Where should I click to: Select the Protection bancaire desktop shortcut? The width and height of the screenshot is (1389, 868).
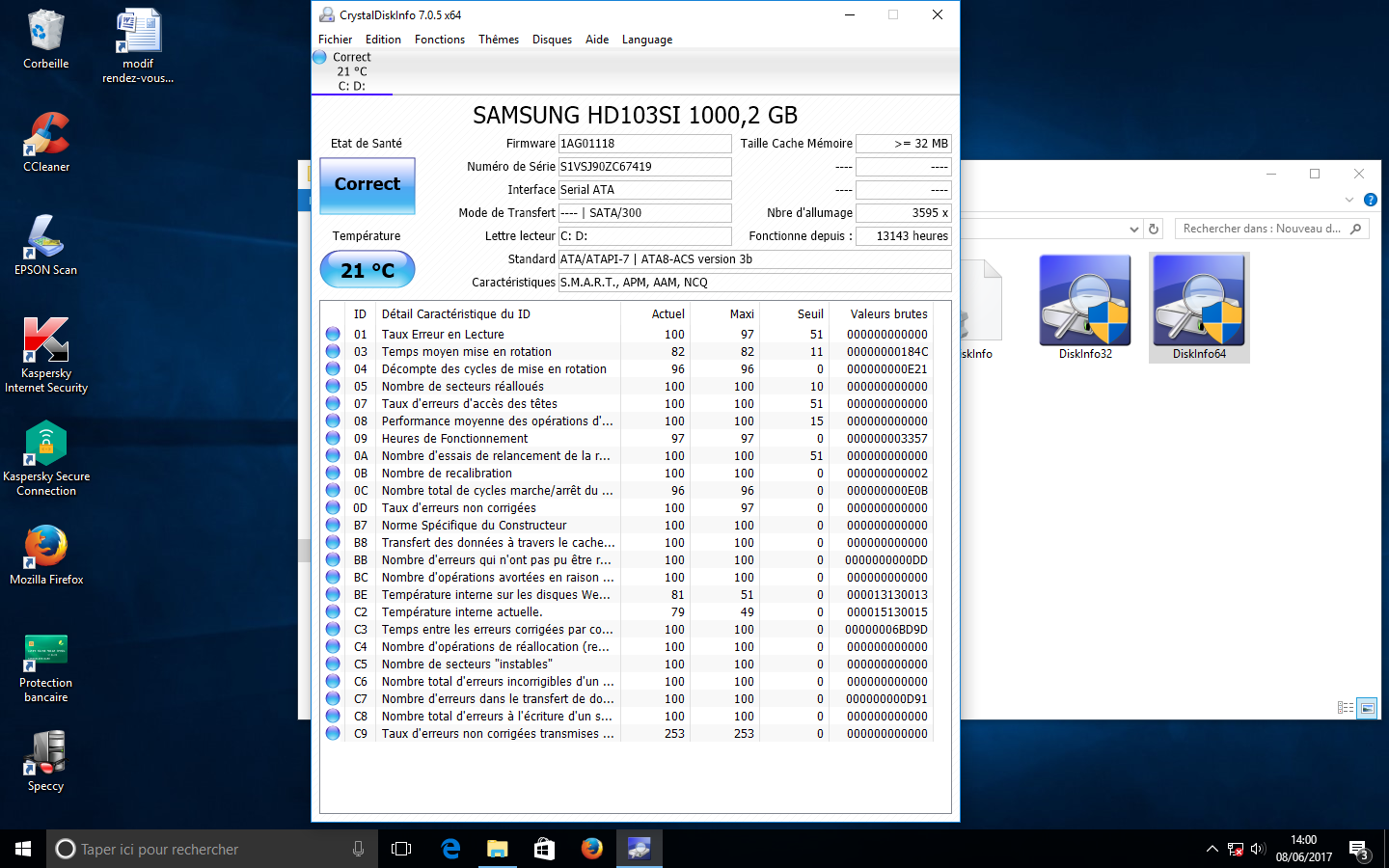coord(46,667)
